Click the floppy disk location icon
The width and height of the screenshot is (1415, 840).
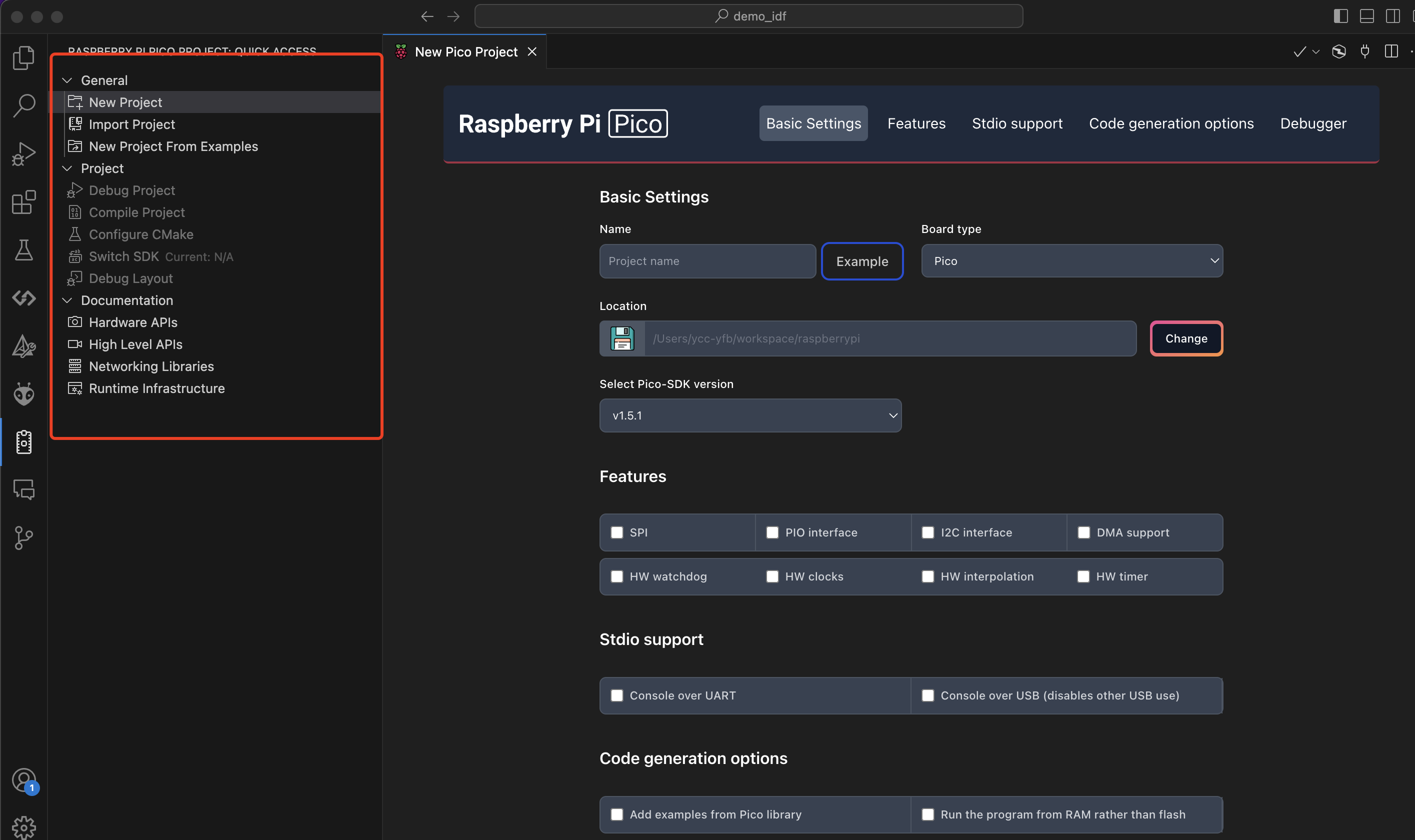click(x=622, y=338)
